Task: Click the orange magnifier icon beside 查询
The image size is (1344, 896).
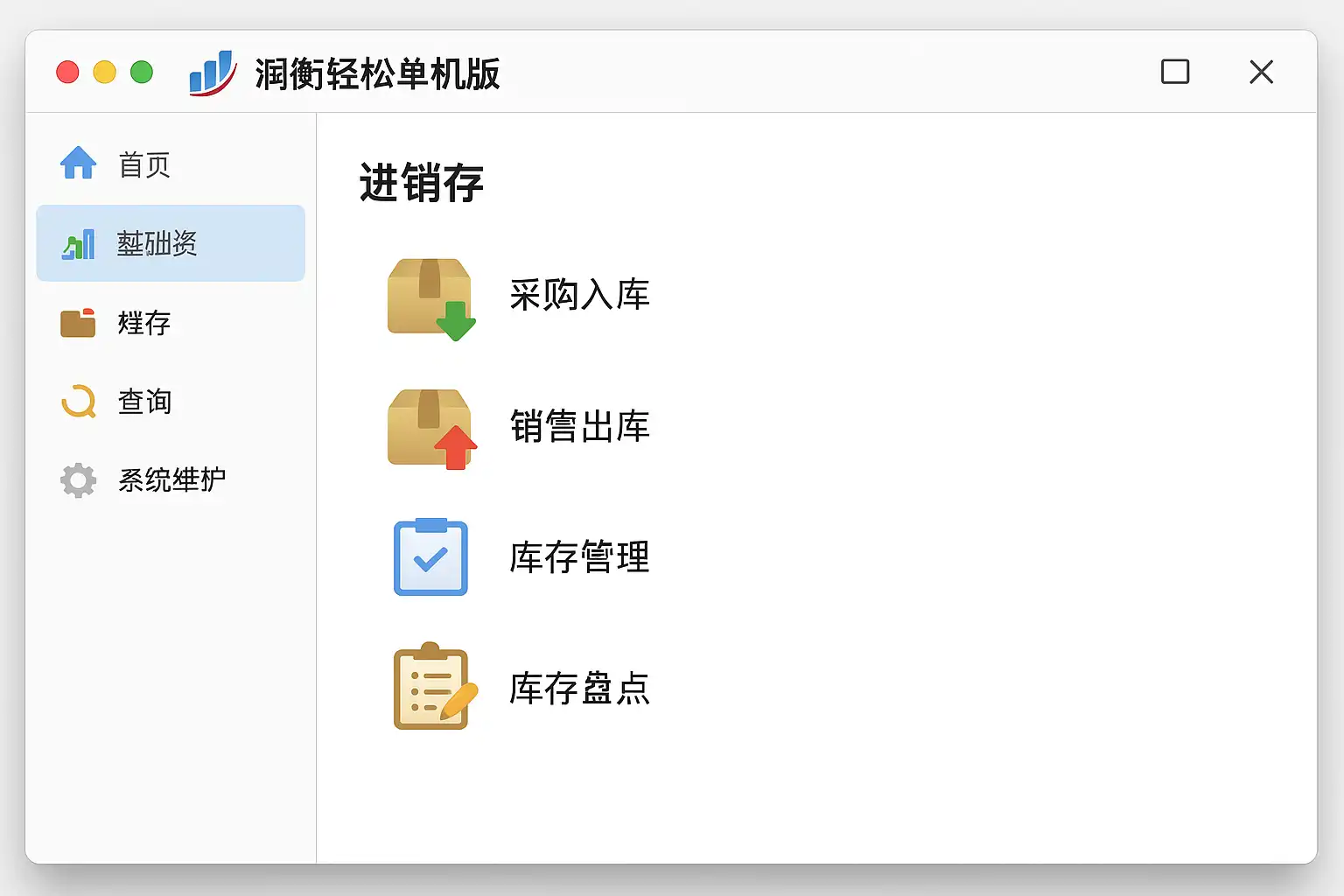Action: [79, 402]
